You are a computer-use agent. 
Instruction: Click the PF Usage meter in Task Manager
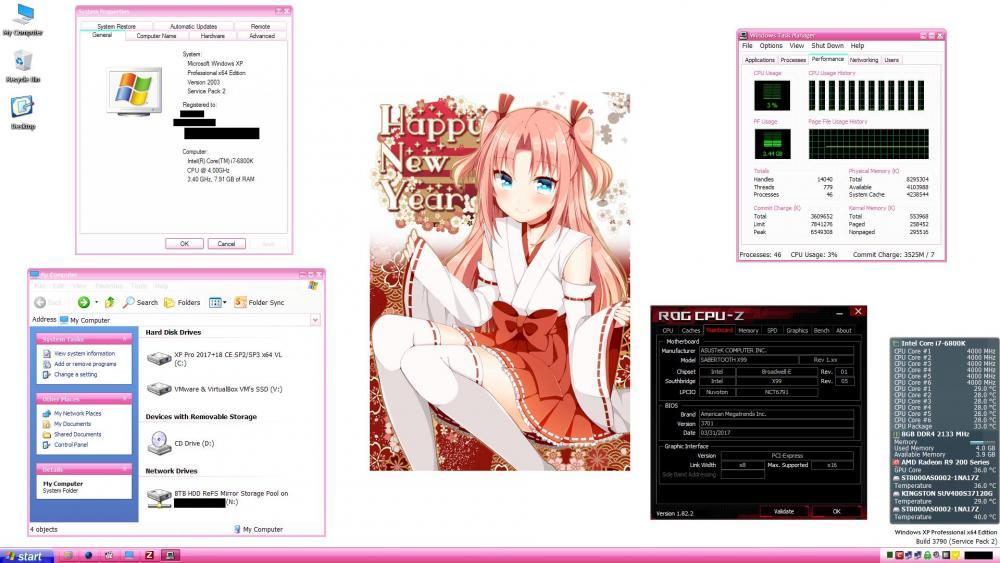[x=772, y=144]
